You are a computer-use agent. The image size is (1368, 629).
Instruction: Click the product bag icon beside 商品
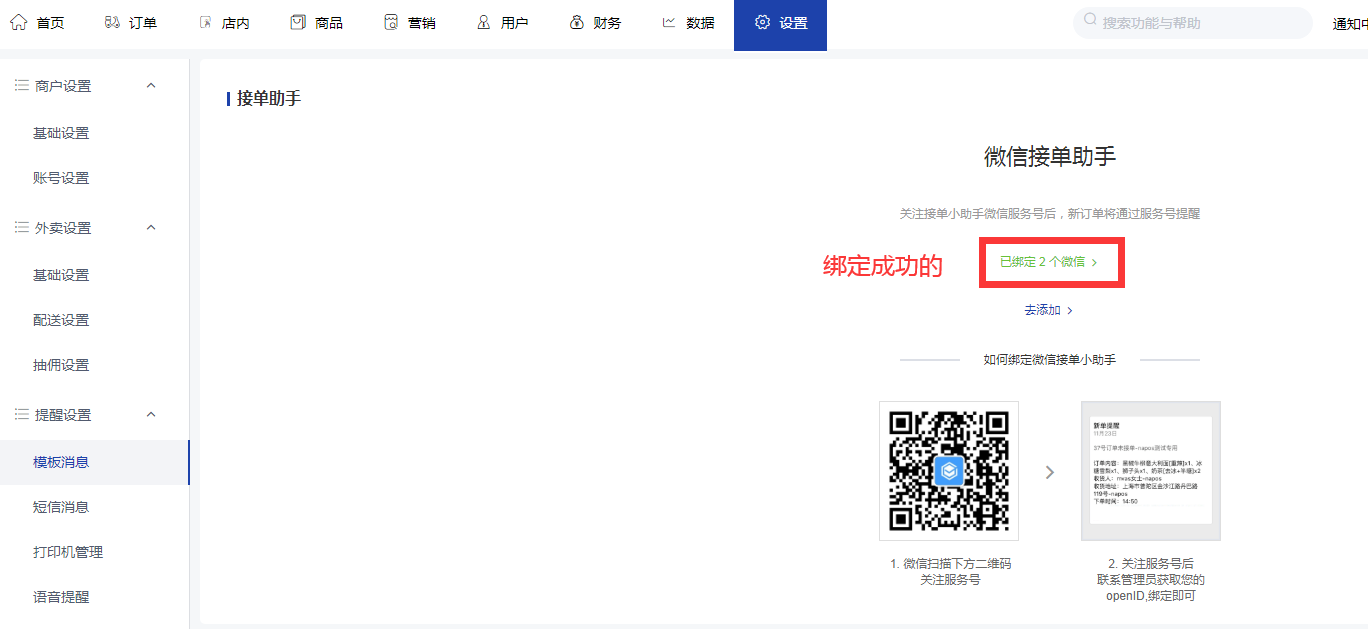(298, 22)
